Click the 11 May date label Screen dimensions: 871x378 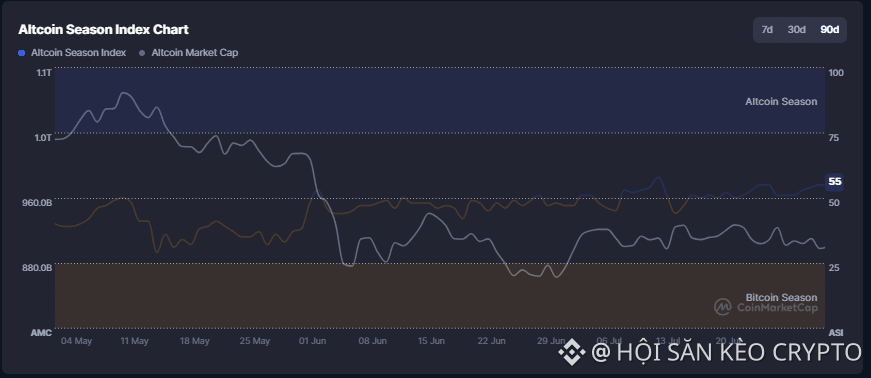134,341
